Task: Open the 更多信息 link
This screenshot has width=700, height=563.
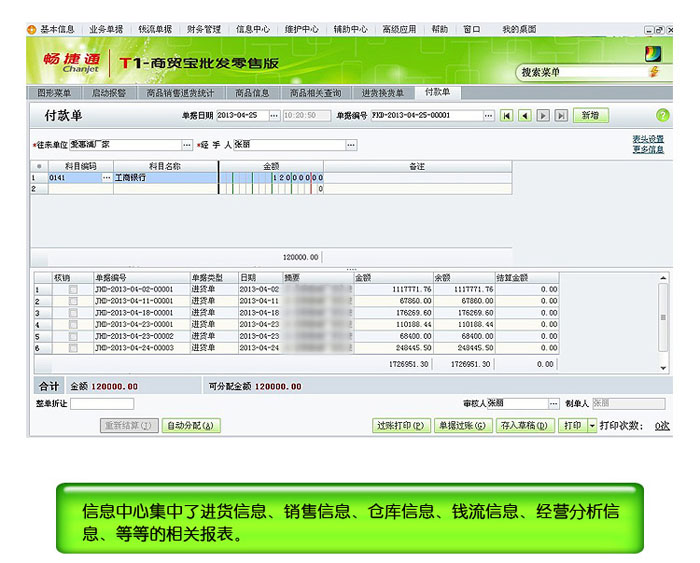Action: [x=648, y=149]
